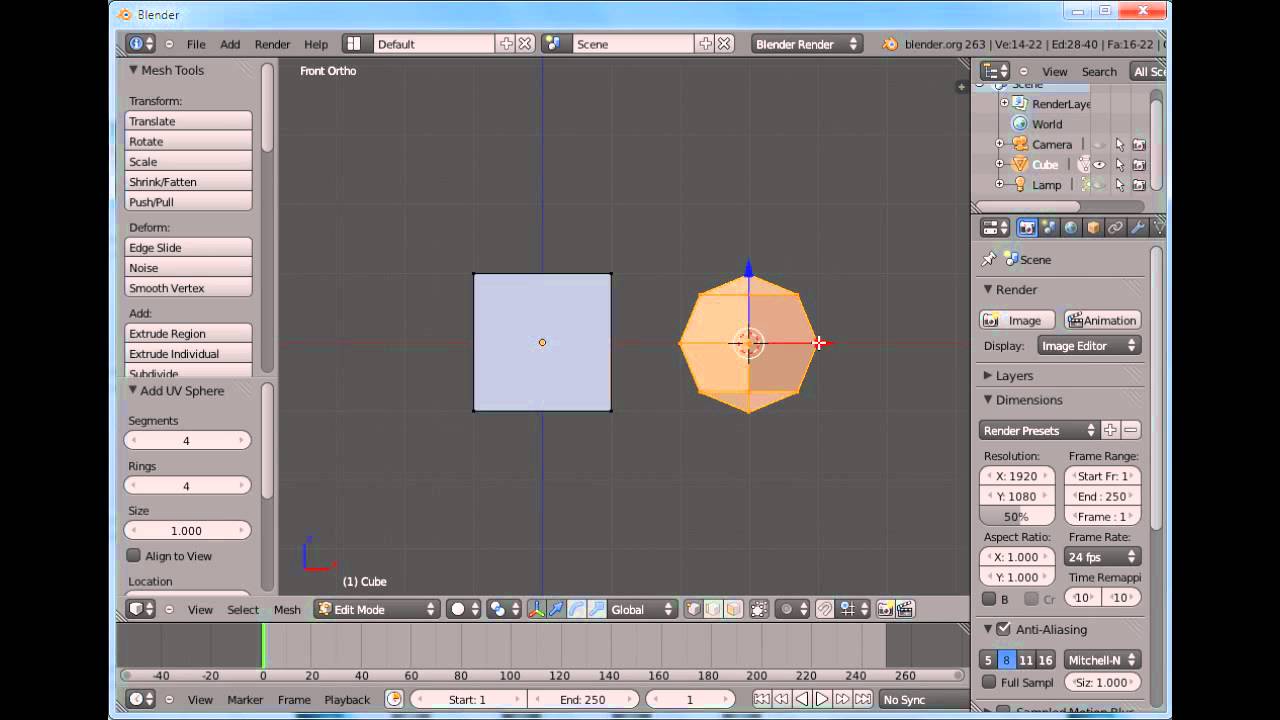Select the translate manipulator arrow icon
The width and height of the screenshot is (1280, 720).
tap(556, 609)
